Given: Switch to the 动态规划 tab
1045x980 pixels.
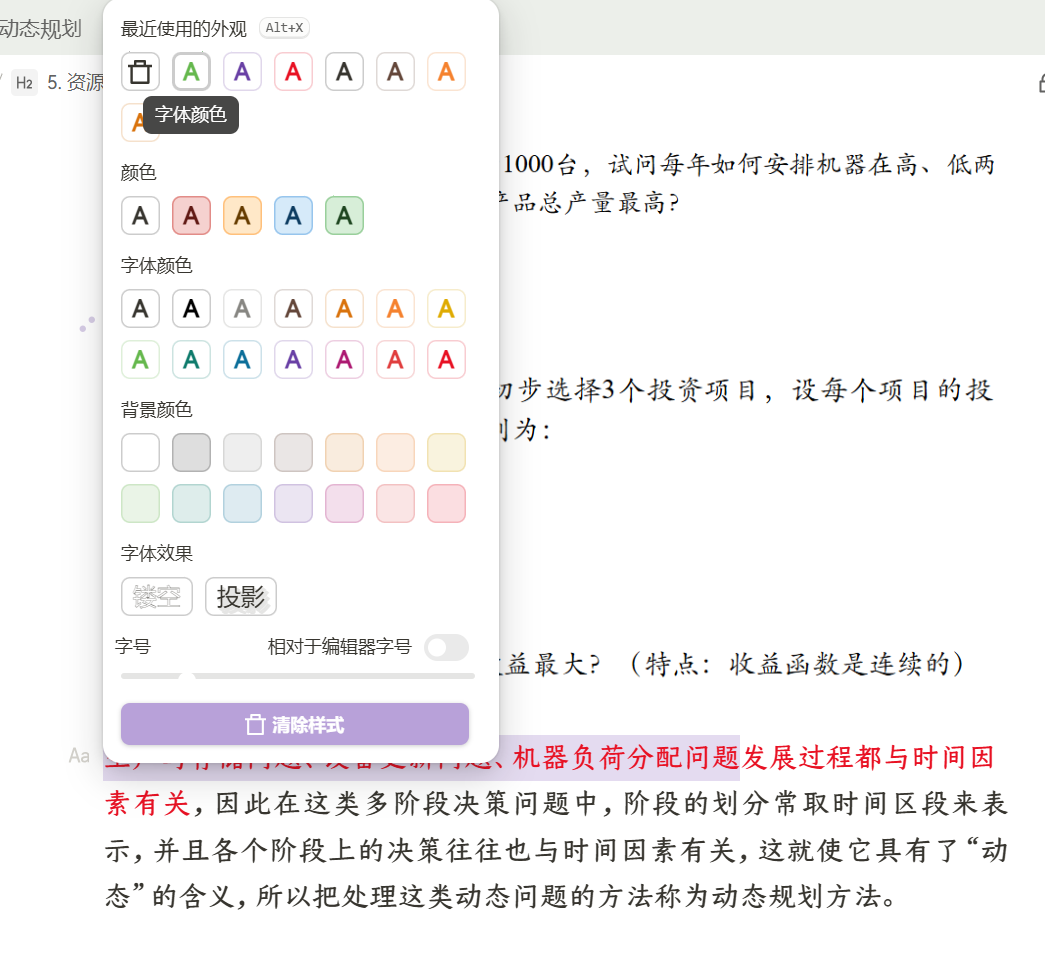Looking at the screenshot, I should click(40, 29).
